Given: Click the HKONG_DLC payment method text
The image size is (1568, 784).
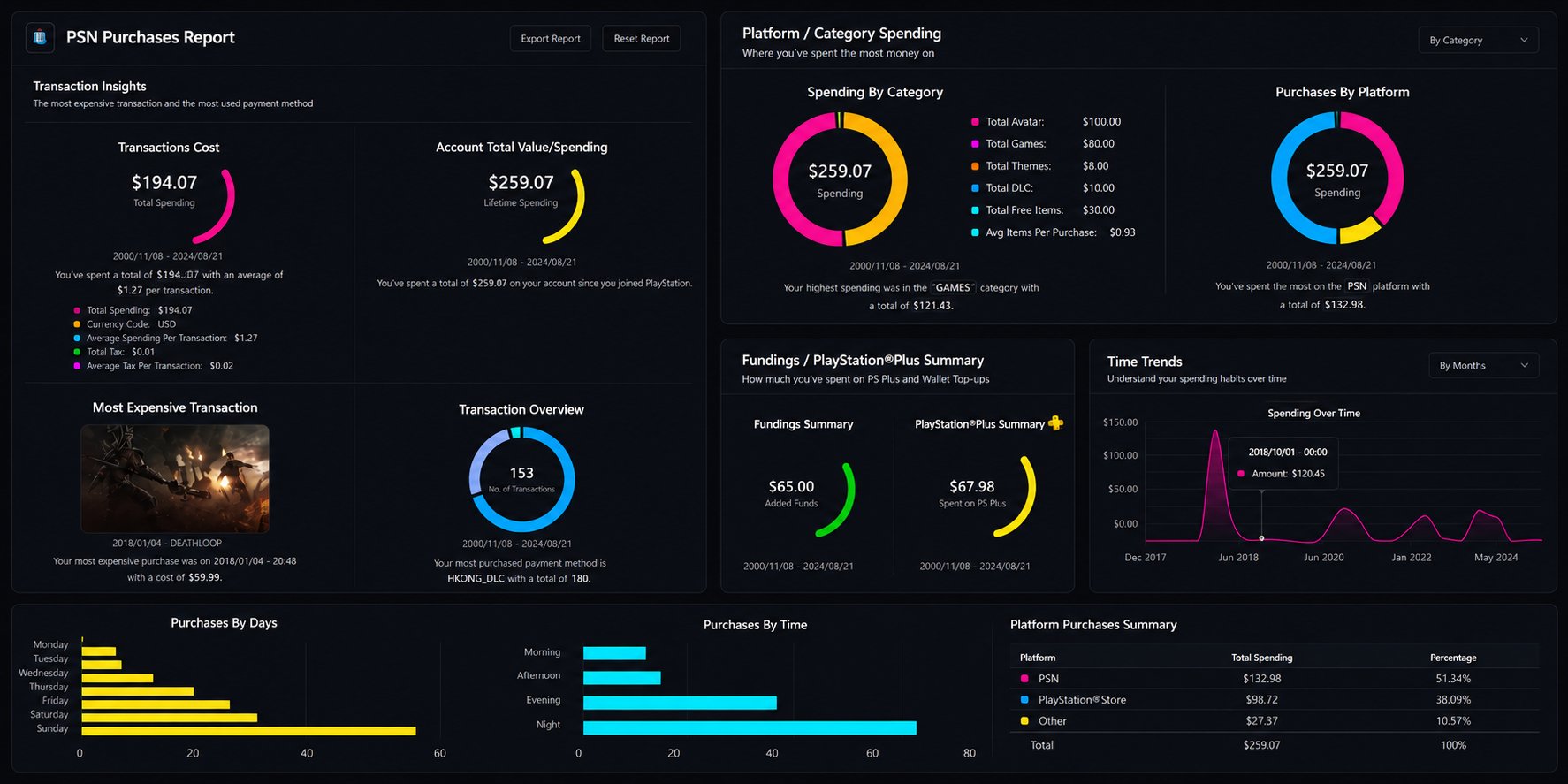Looking at the screenshot, I should [x=476, y=579].
